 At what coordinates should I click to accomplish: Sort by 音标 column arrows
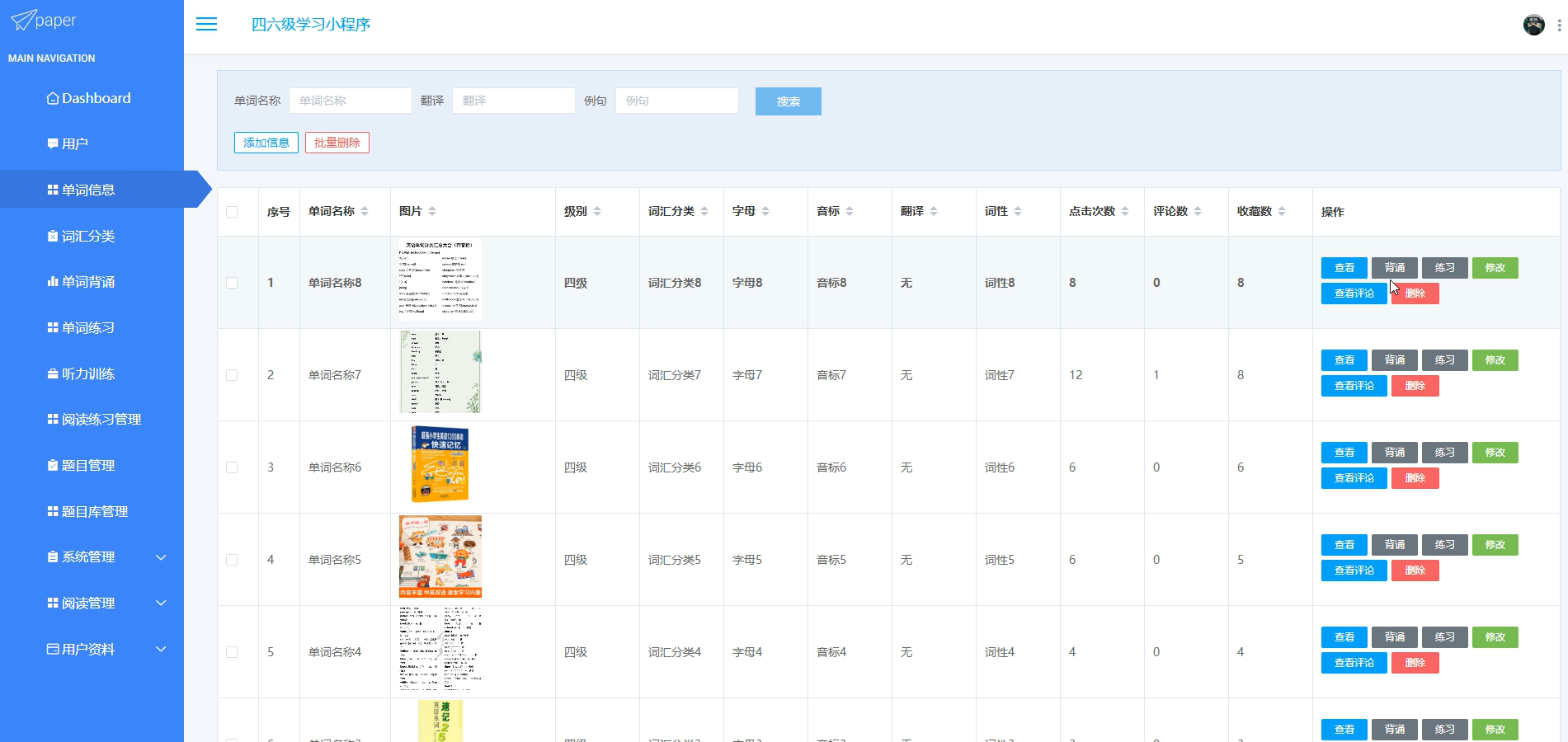click(850, 212)
